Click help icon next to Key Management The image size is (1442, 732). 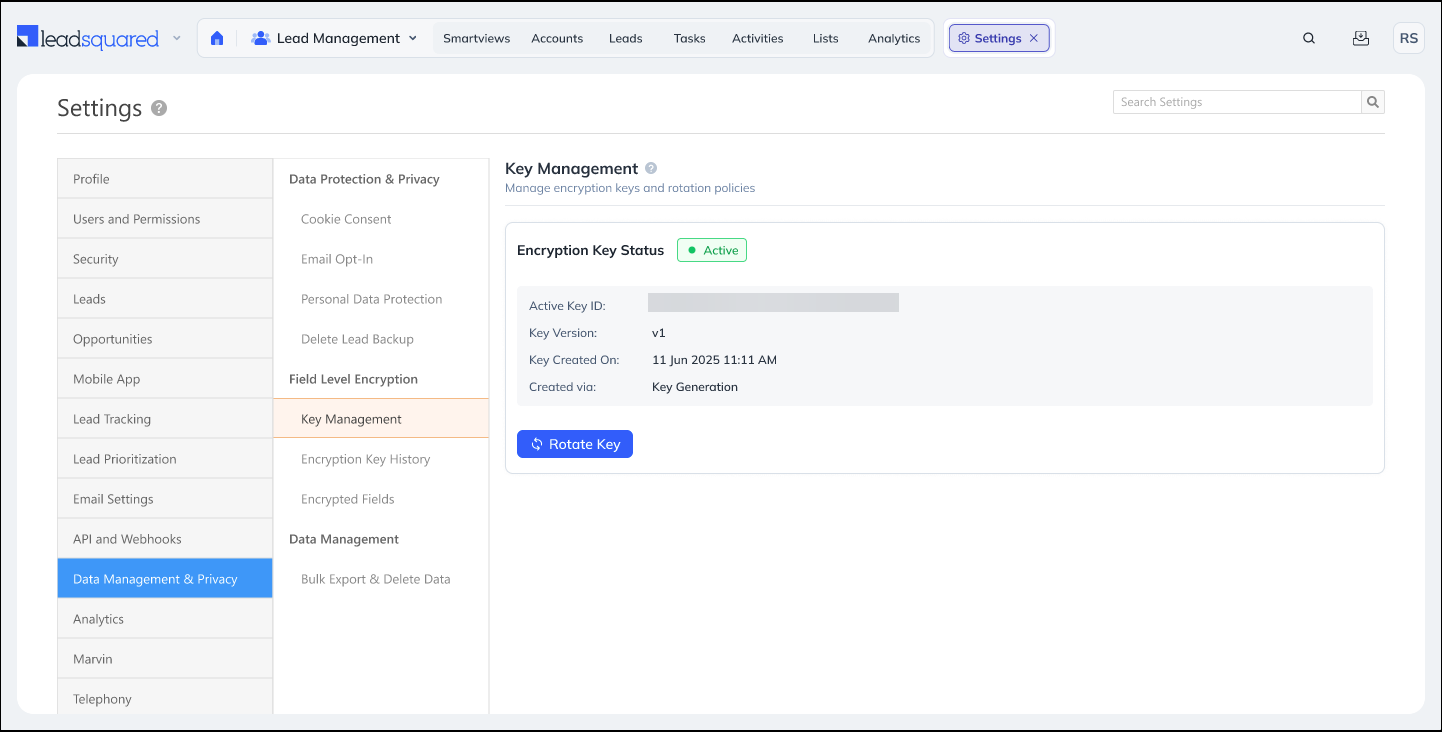(x=651, y=169)
